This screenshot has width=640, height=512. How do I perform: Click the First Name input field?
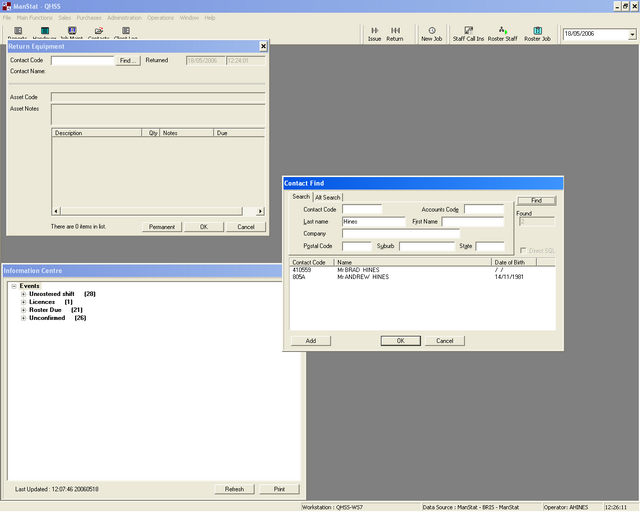(472, 222)
